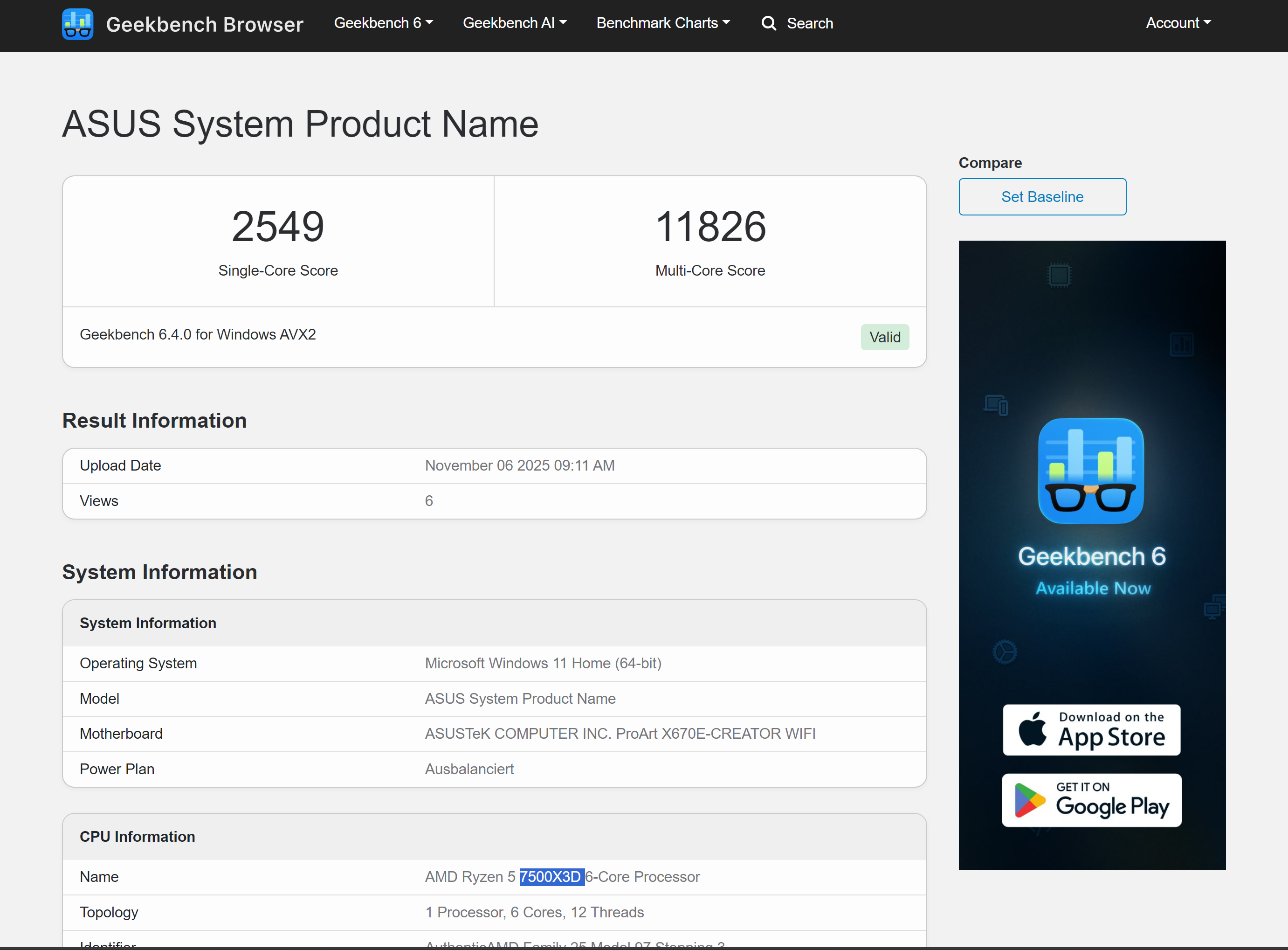Image resolution: width=1288 pixels, height=950 pixels.
Task: Open the Search page from the navigation bar
Action: pyautogui.click(x=810, y=23)
